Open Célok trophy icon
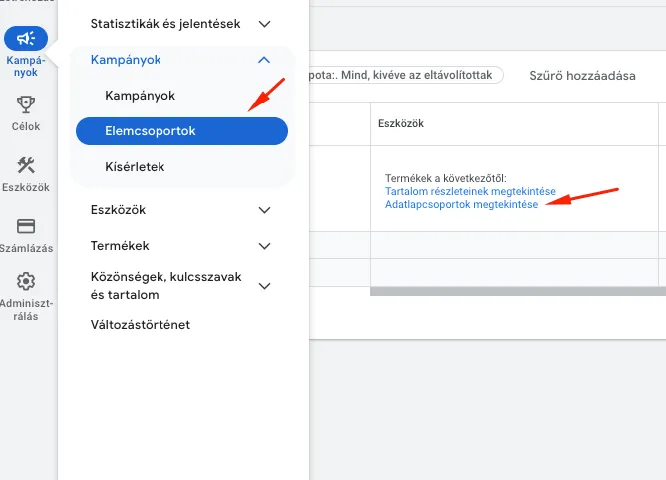This screenshot has width=666, height=480. [26, 104]
